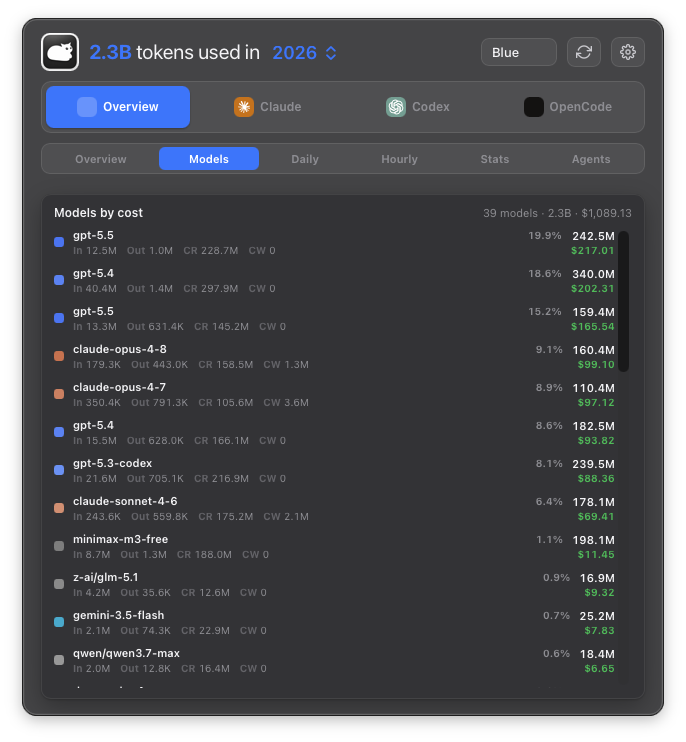Click the $99.10 cost value
Viewport: 686px width, 742px height.
point(596,364)
